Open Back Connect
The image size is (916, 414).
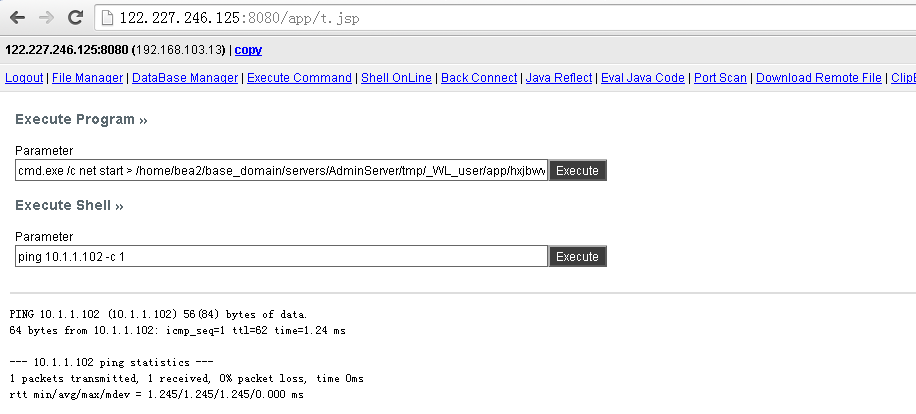(479, 78)
